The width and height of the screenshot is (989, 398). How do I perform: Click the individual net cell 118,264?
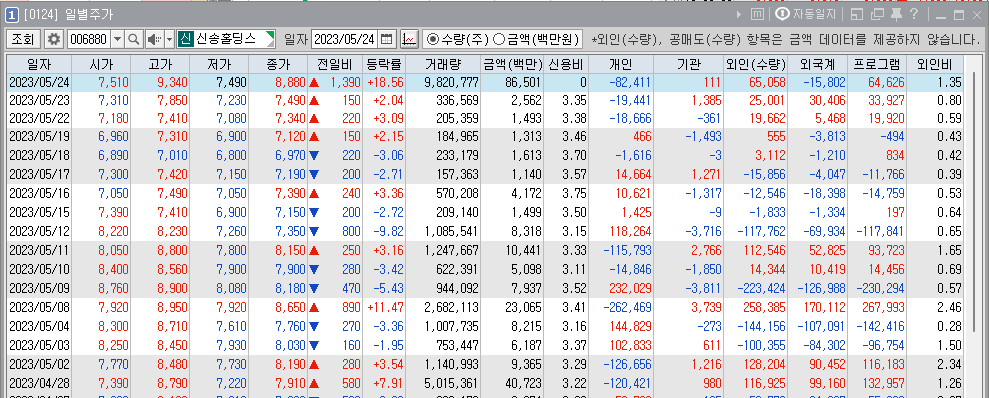pyautogui.click(x=621, y=231)
